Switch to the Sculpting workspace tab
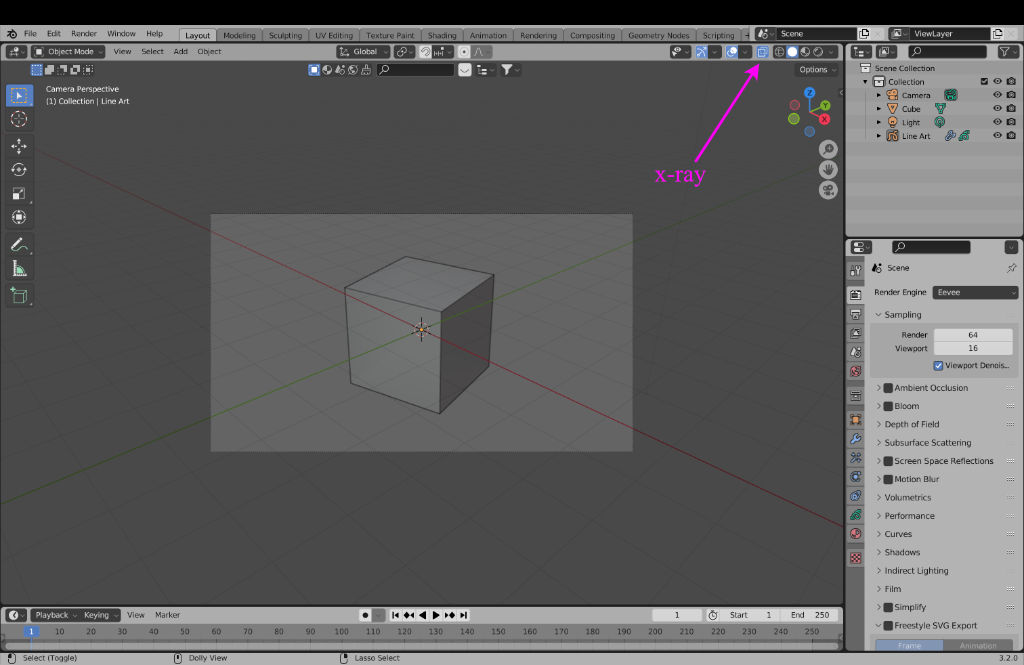 click(285, 36)
